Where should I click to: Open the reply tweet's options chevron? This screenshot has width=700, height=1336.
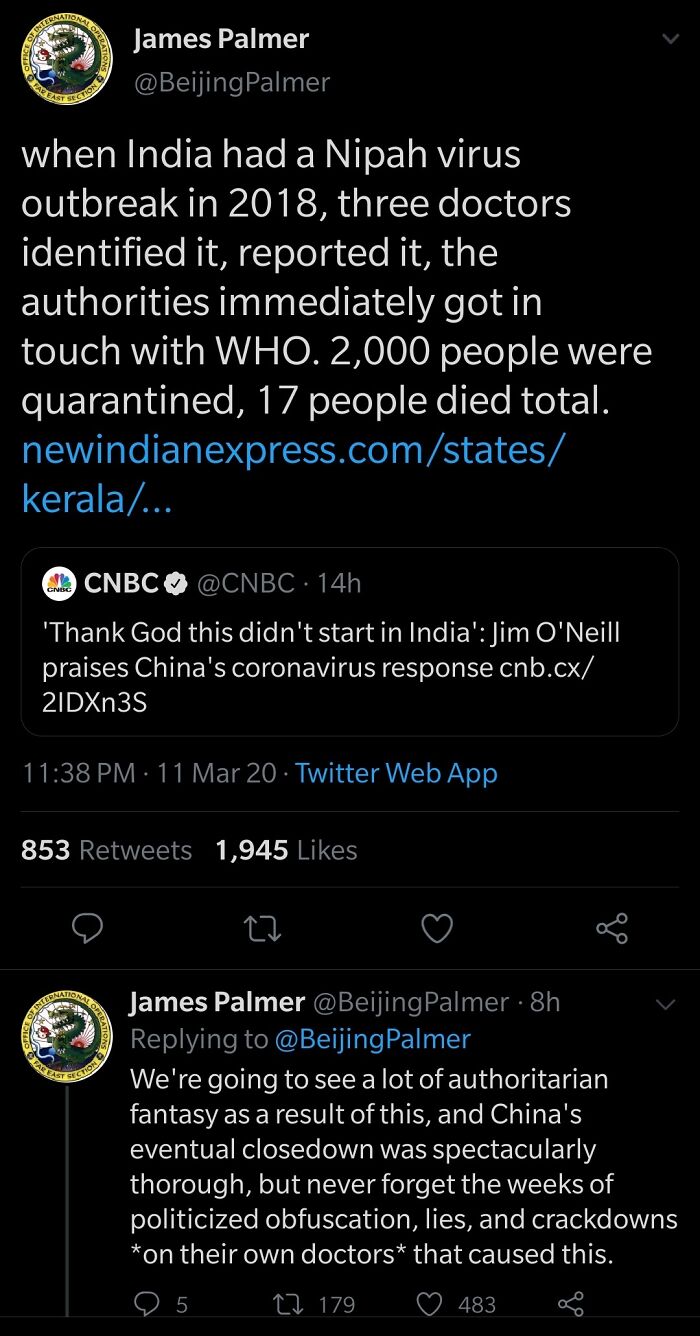[668, 1005]
